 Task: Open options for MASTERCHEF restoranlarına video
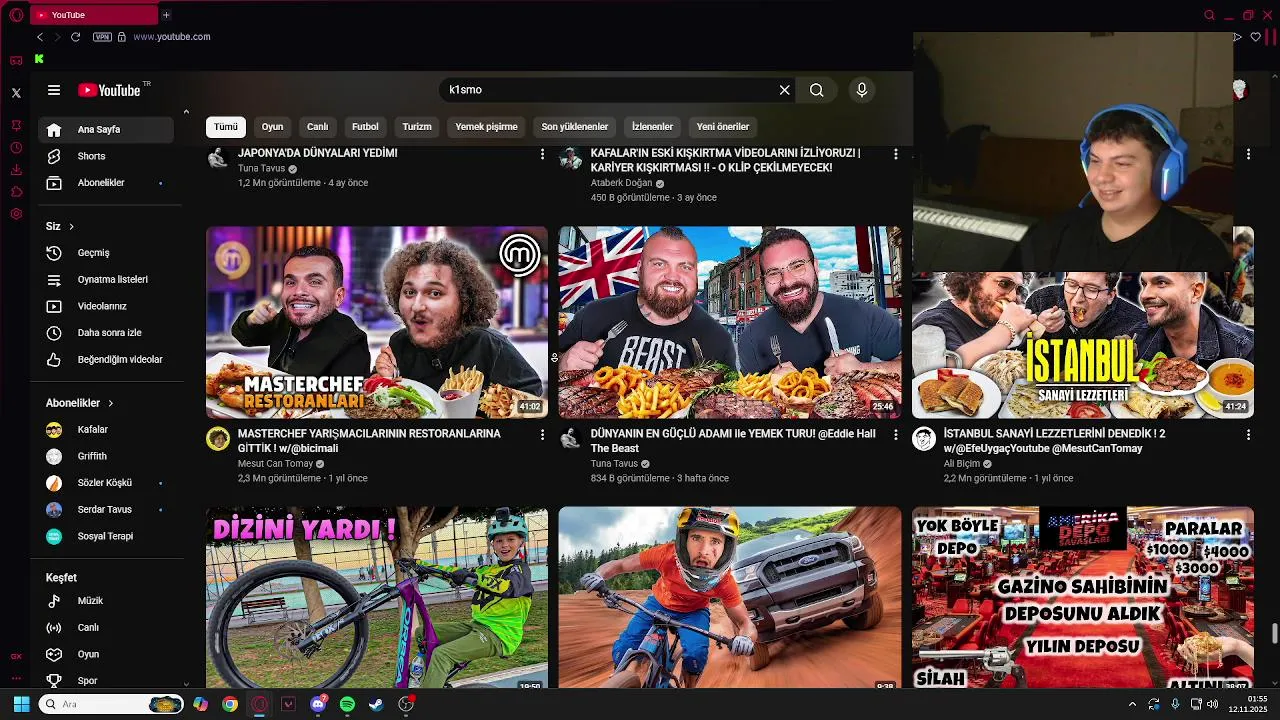tap(542, 435)
